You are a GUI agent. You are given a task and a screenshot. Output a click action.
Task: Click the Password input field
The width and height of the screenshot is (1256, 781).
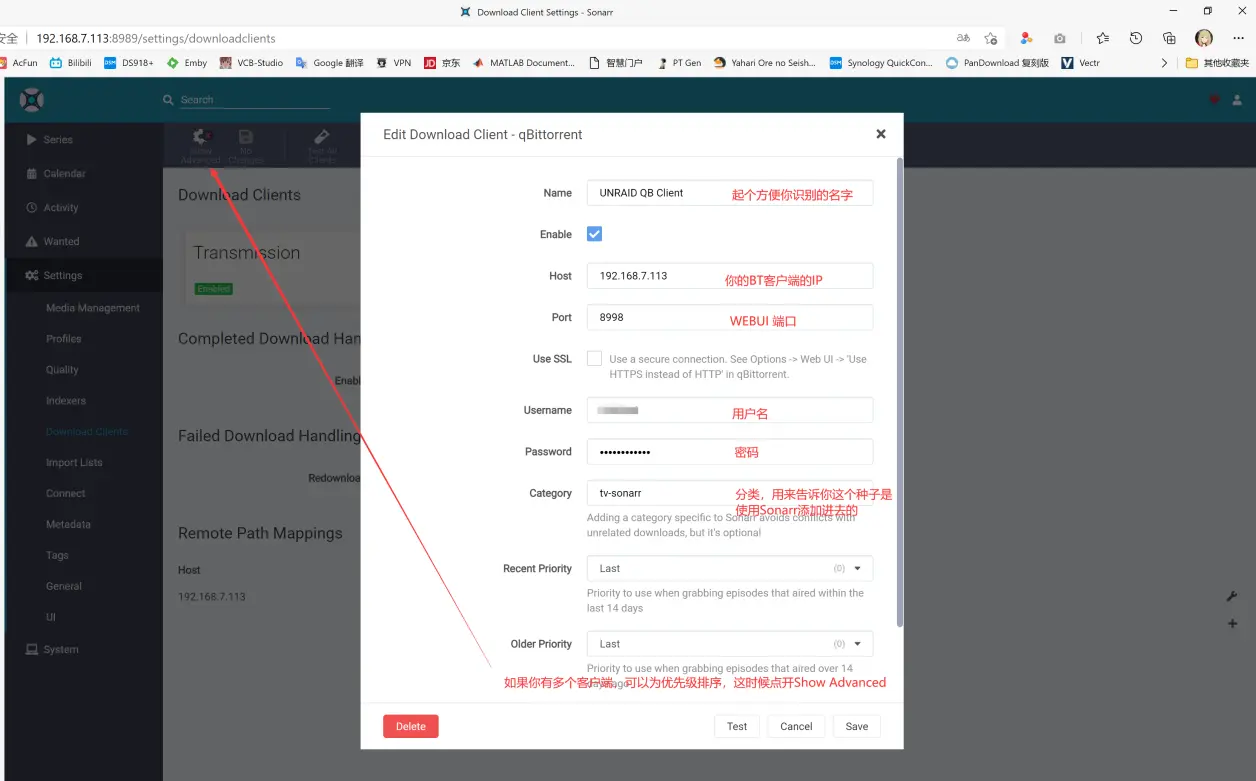tap(730, 452)
